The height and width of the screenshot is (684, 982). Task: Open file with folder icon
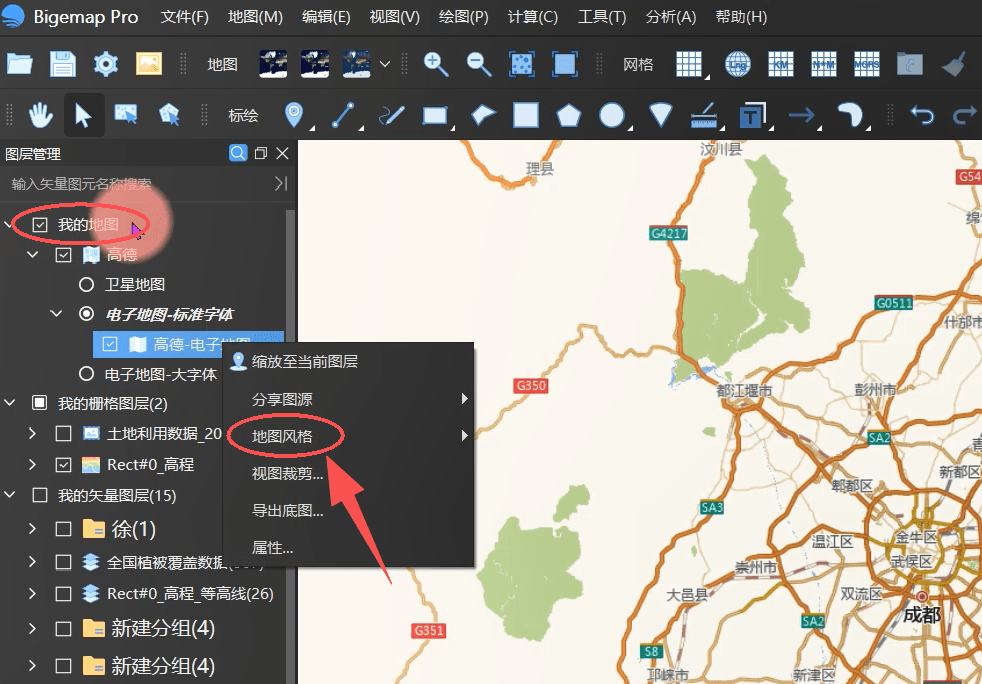coord(19,64)
